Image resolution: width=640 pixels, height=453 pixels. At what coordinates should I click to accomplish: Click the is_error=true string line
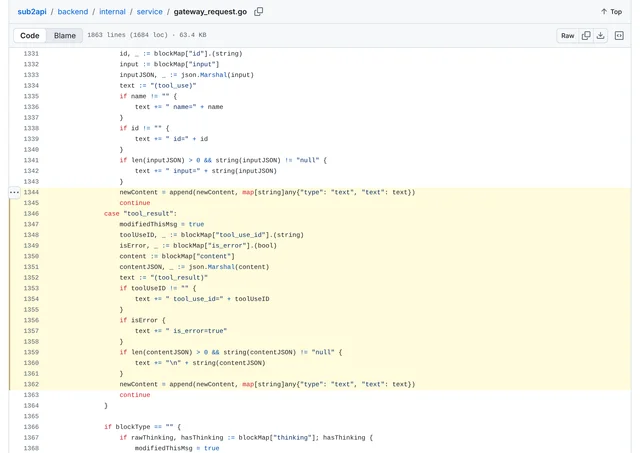pyautogui.click(x=181, y=331)
